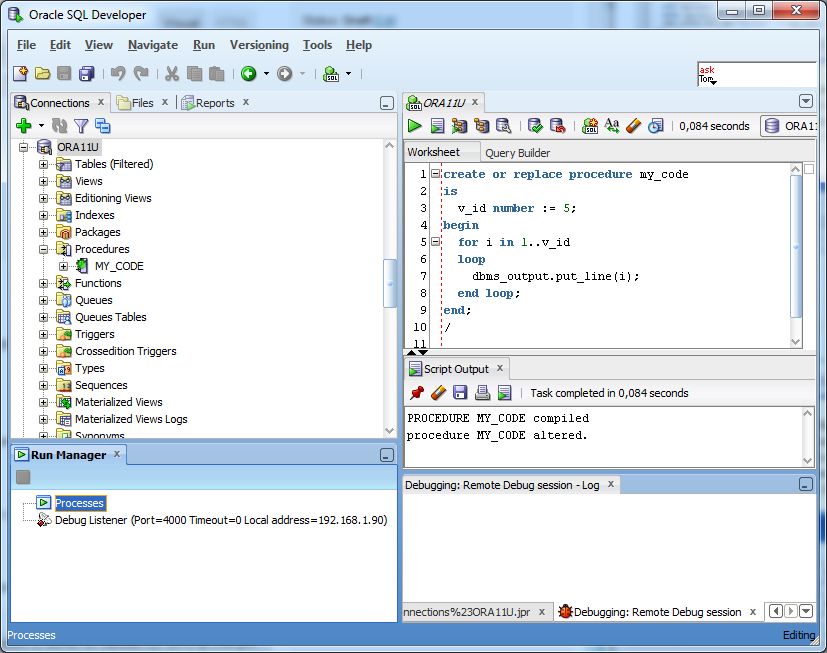
Task: Click the green New Connection plus icon
Action: 24,126
